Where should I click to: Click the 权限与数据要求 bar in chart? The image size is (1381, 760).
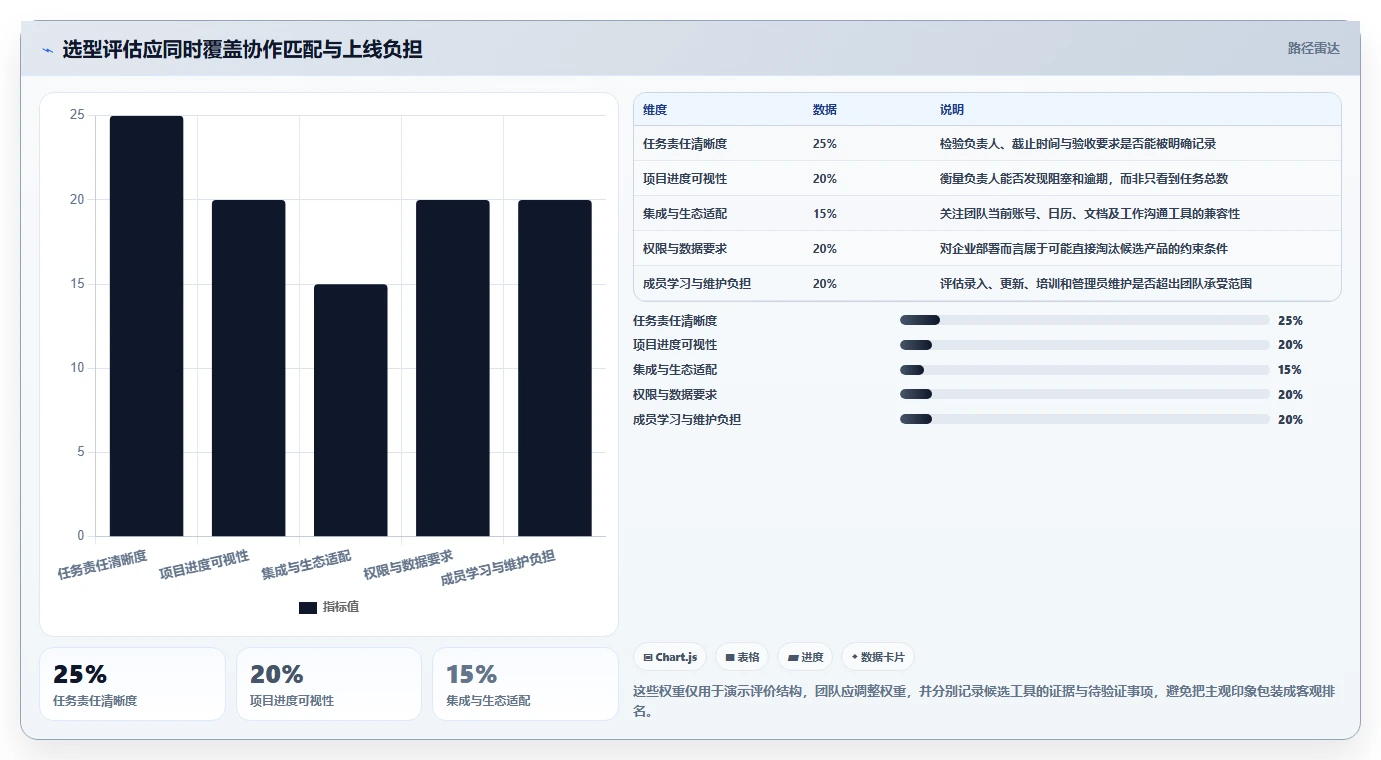click(452, 368)
